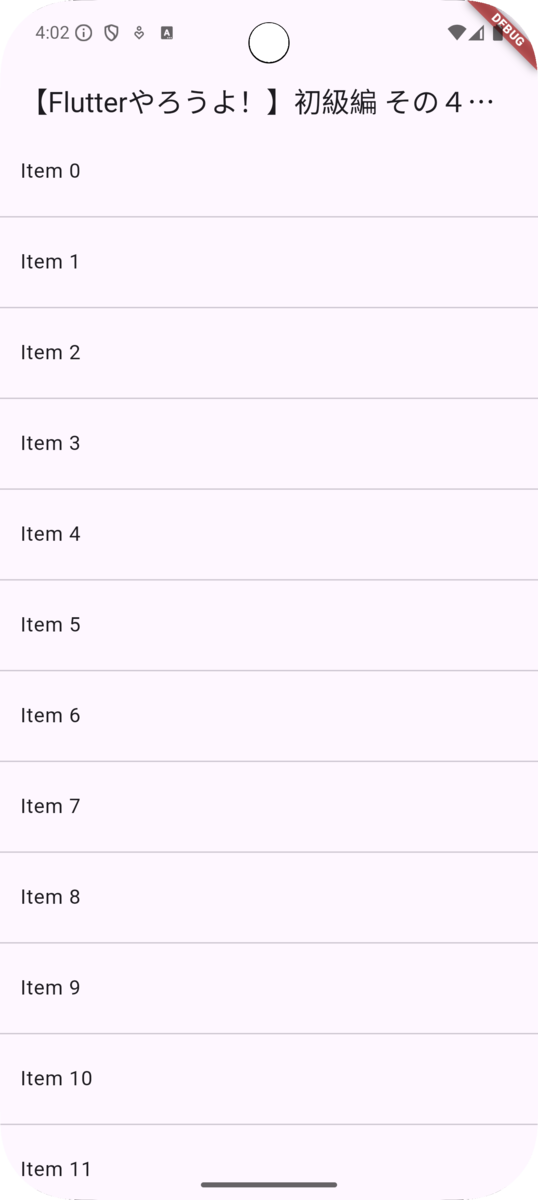
Task: Tap the info icon in status bar
Action: tap(84, 33)
